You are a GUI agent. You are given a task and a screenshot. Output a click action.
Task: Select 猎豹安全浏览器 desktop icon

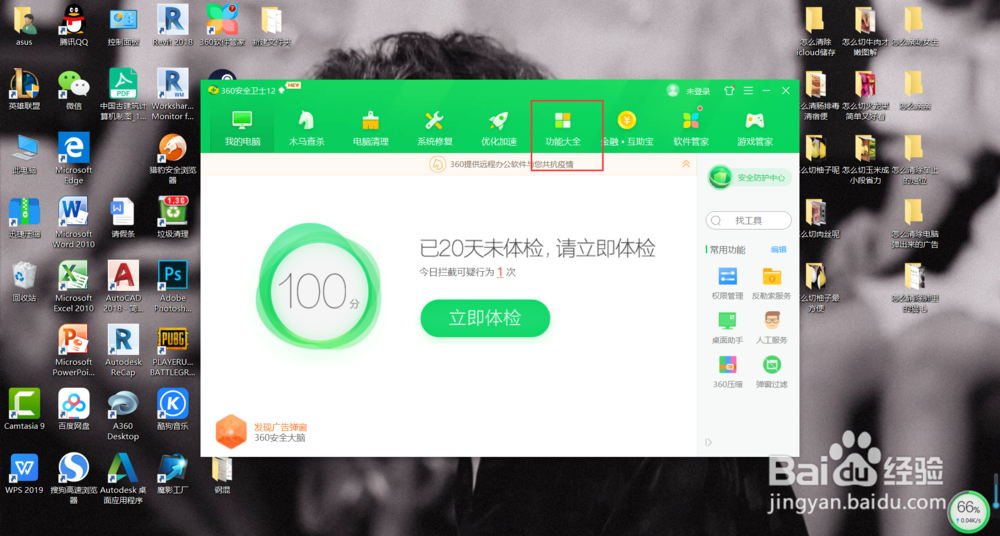pyautogui.click(x=173, y=158)
